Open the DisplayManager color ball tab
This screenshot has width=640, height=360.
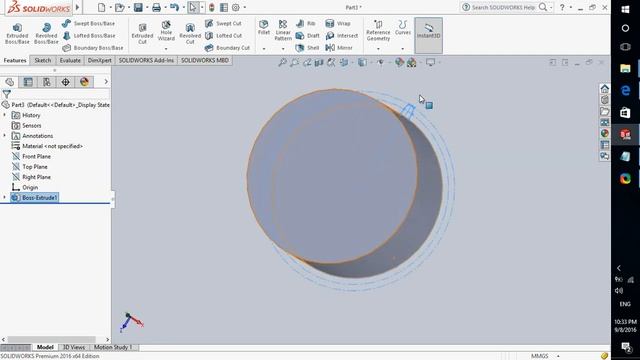[84, 82]
